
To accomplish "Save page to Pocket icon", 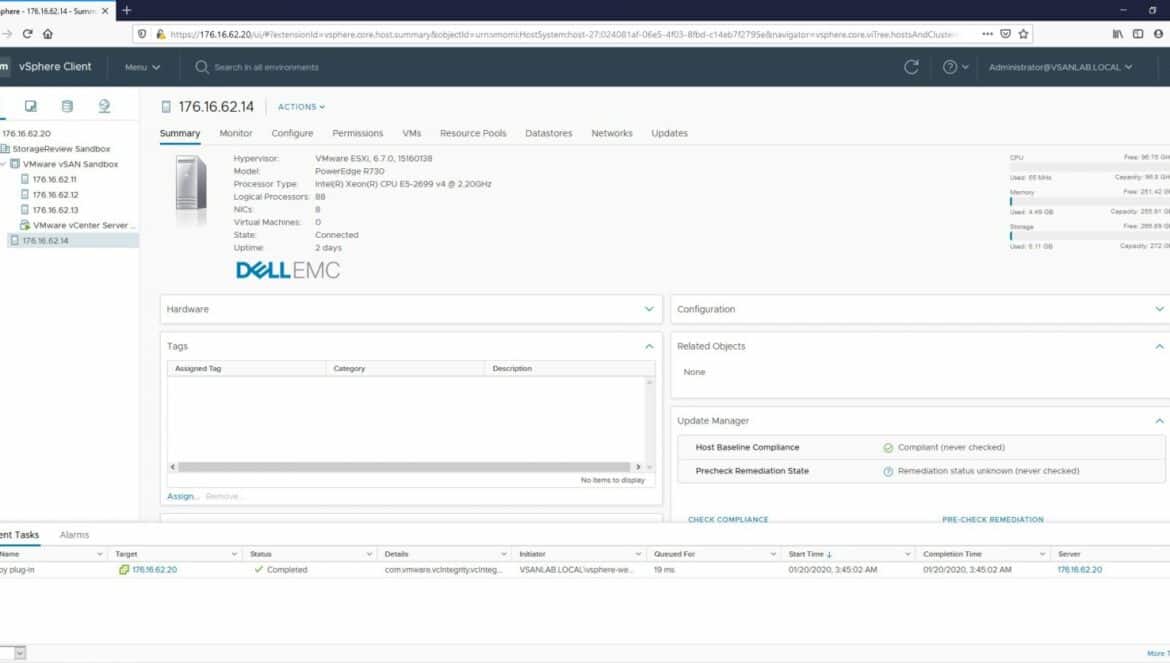I will 1005,34.
